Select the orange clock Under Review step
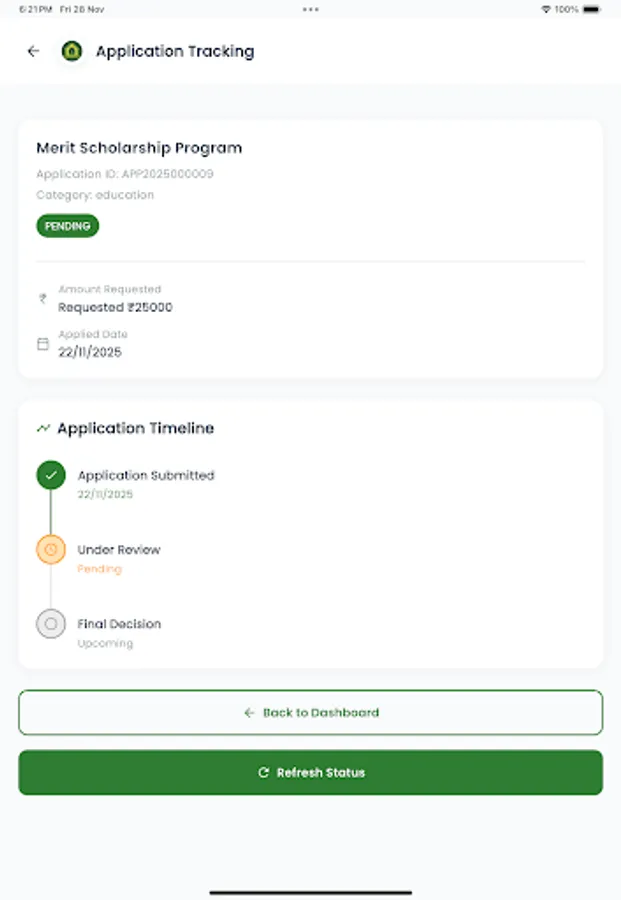Screen dimensions: 621x900 click(x=51, y=549)
